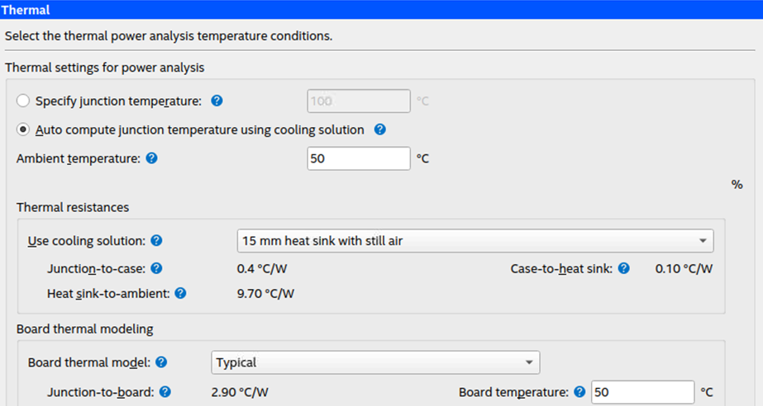Viewport: 763px width, 406px height.
Task: Click the Heat sink-to-ambient 9.70 °C/W value
Action: click(265, 294)
